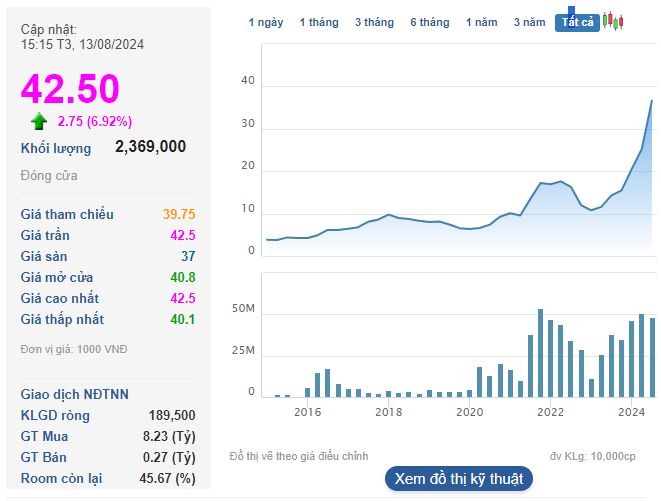Select the '1 năm' chart range
Viewport: 661px width, 501px height.
coord(482,23)
